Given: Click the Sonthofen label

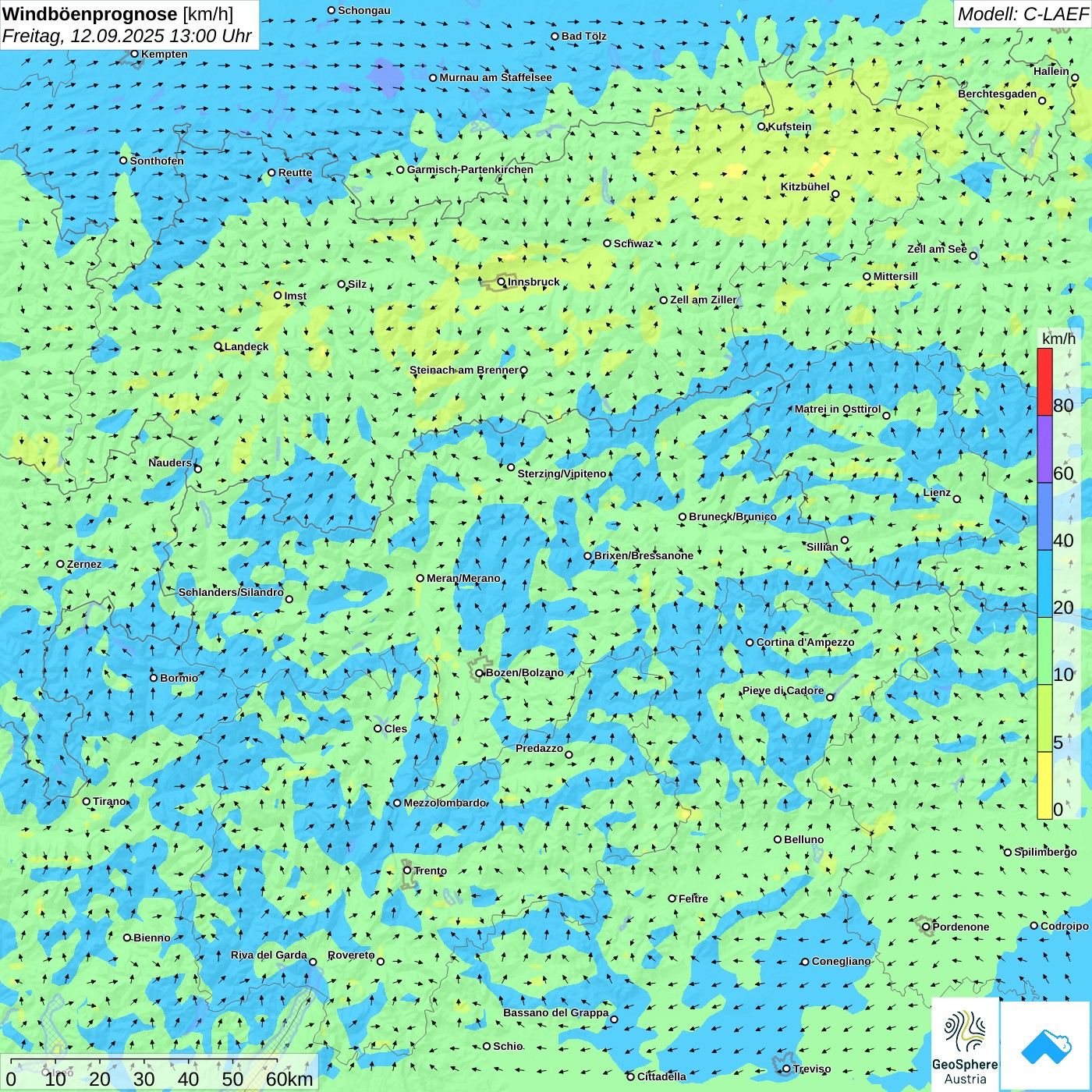Looking at the screenshot, I should (157, 161).
